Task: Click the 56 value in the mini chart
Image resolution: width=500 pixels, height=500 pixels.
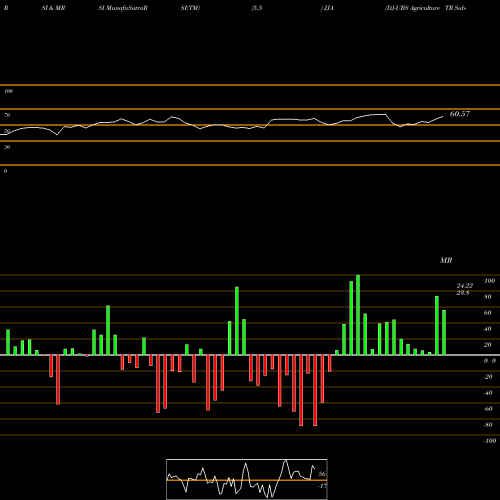Action: click(x=322, y=474)
